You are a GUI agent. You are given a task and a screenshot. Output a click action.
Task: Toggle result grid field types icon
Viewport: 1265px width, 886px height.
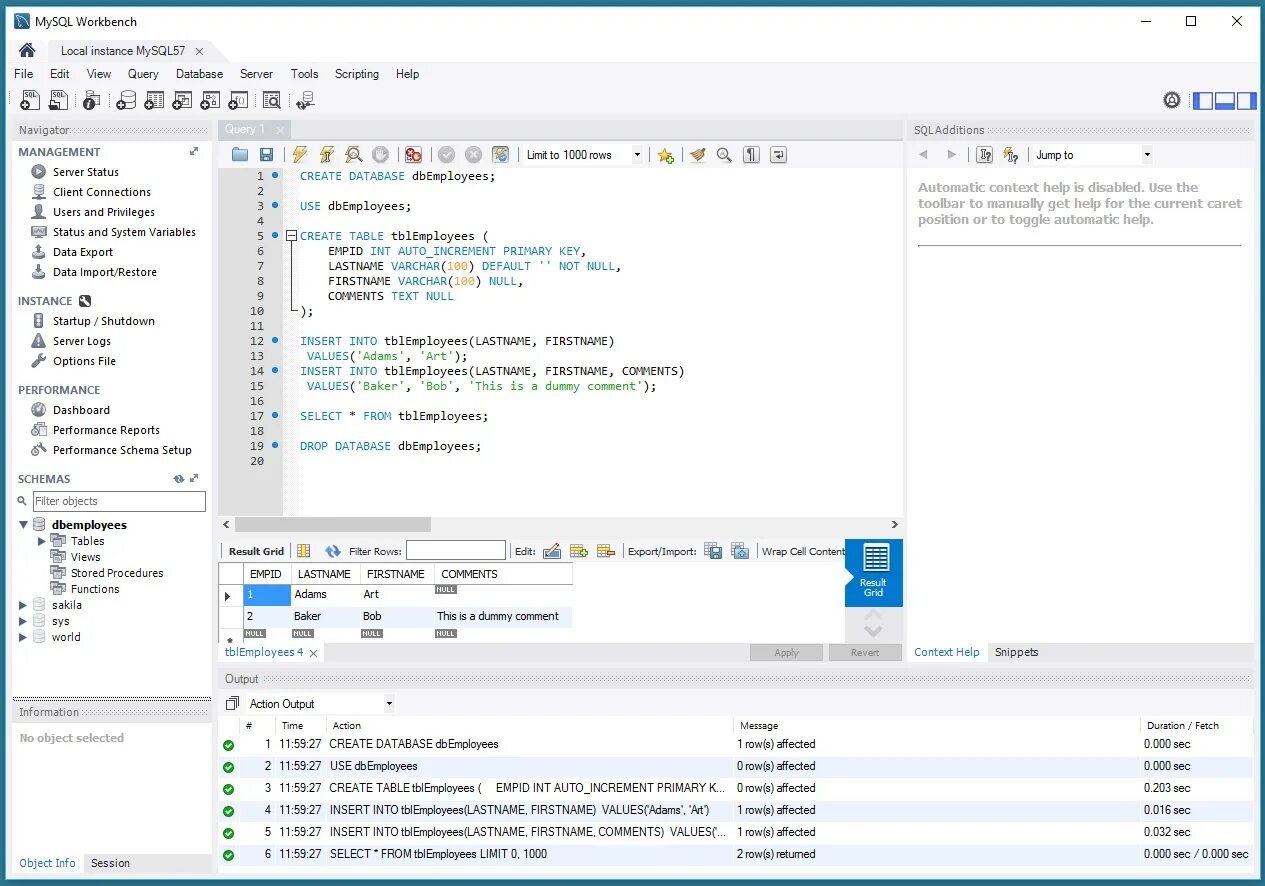(x=303, y=551)
